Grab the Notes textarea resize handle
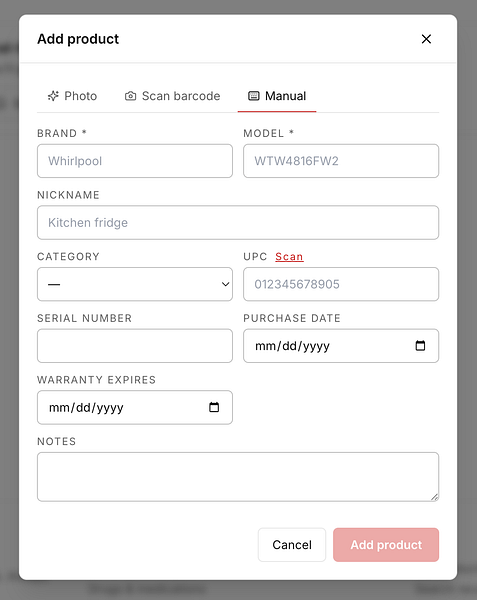The image size is (477, 600). point(434,497)
